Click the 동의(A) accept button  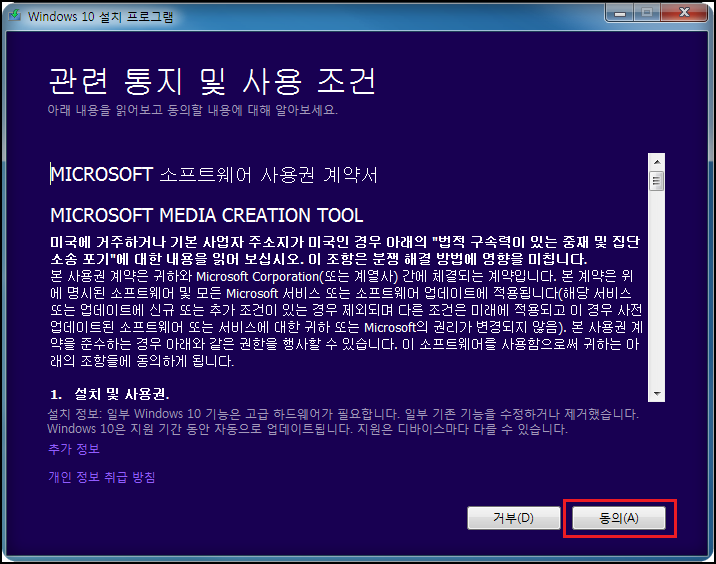(619, 518)
